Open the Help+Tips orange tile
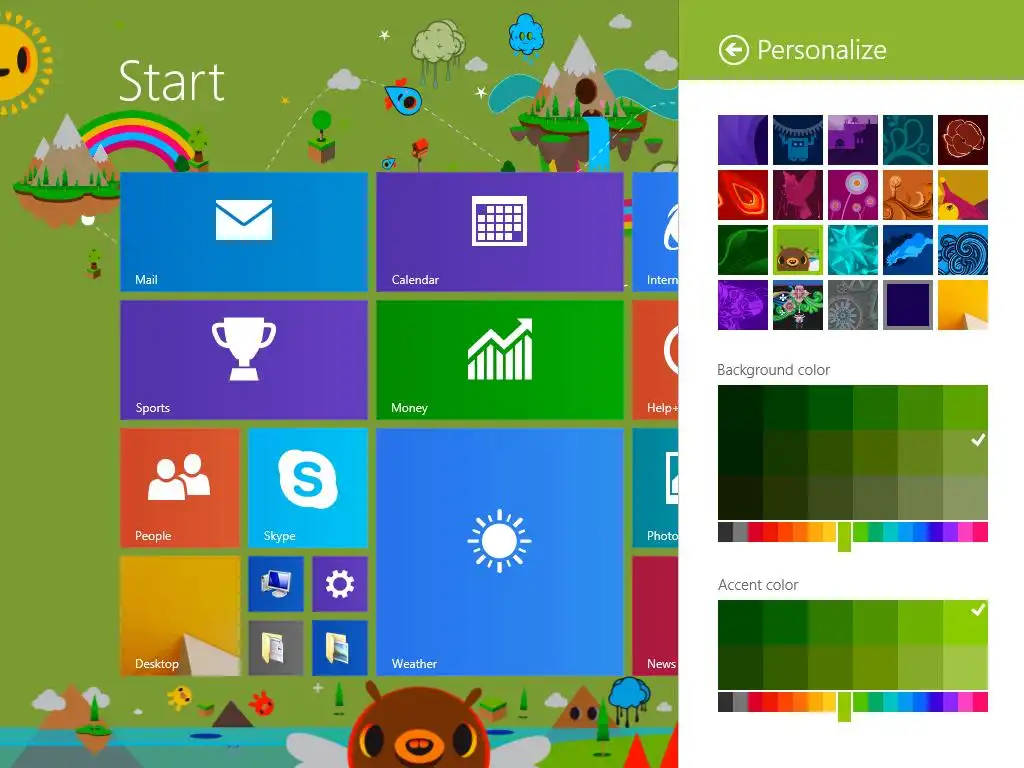The image size is (1024, 768). click(x=656, y=360)
